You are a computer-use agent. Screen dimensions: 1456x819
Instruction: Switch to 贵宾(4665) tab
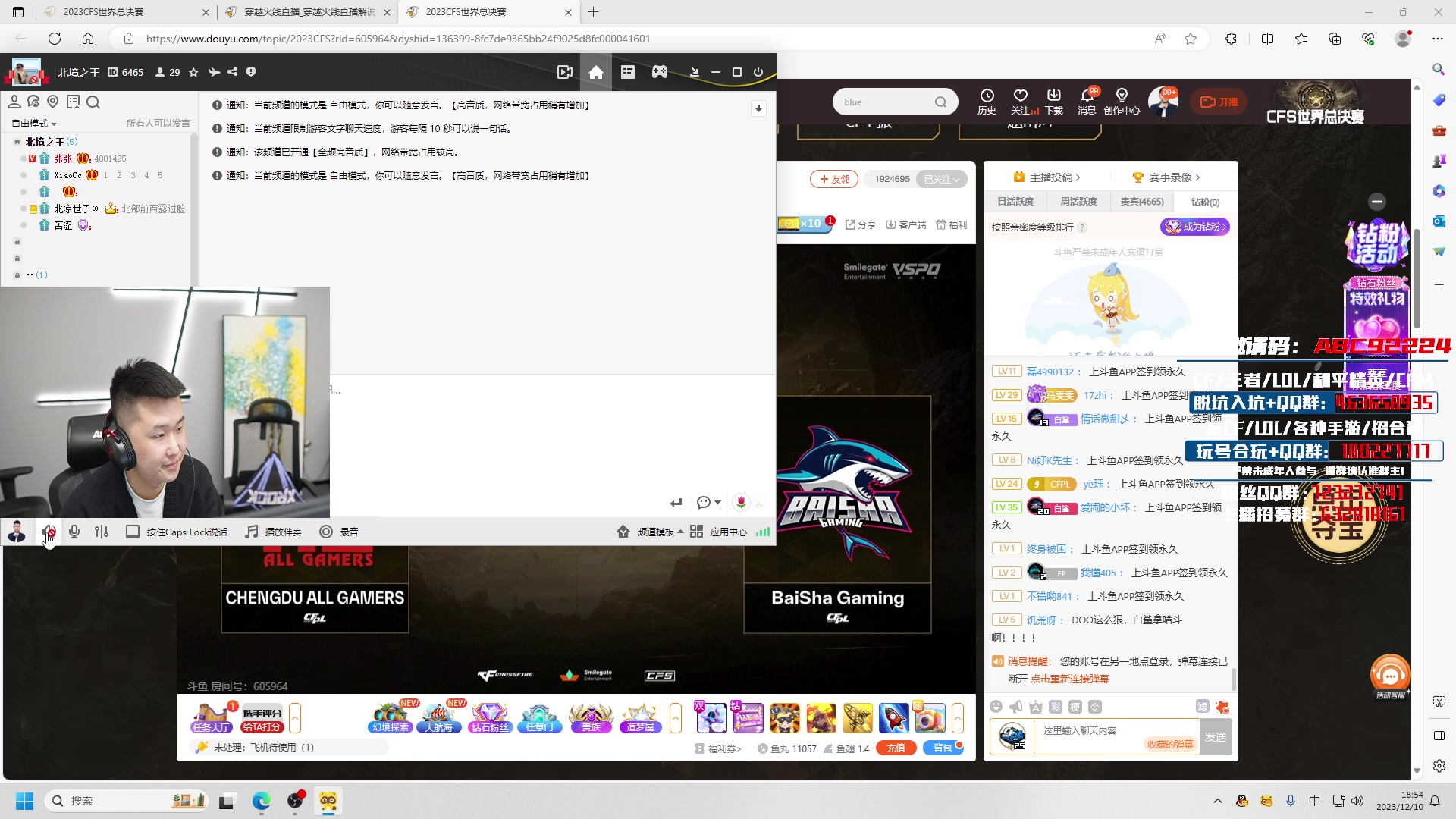(x=1141, y=202)
